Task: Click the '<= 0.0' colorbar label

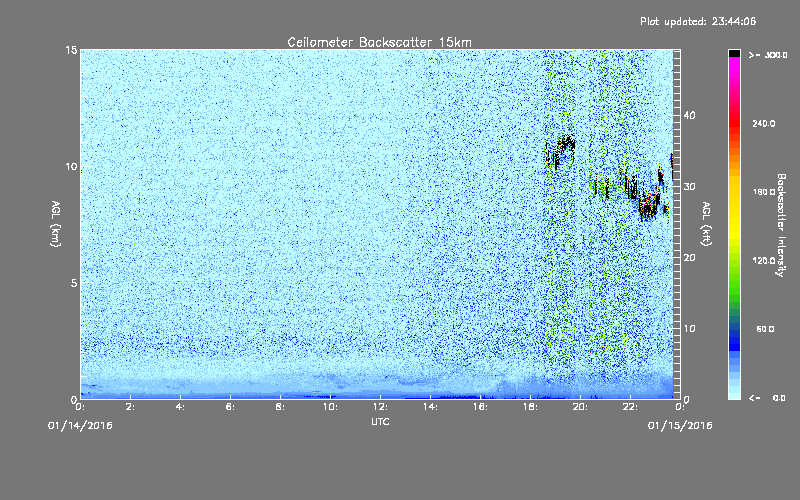Action: (x=767, y=398)
